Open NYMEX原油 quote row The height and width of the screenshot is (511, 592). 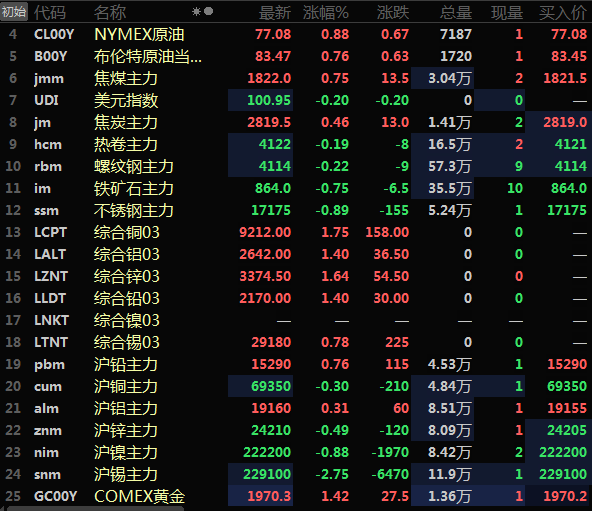296,34
